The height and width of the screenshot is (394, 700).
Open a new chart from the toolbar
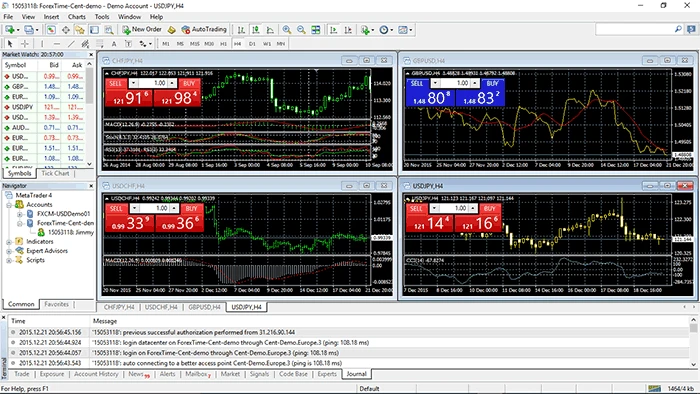[x=10, y=29]
